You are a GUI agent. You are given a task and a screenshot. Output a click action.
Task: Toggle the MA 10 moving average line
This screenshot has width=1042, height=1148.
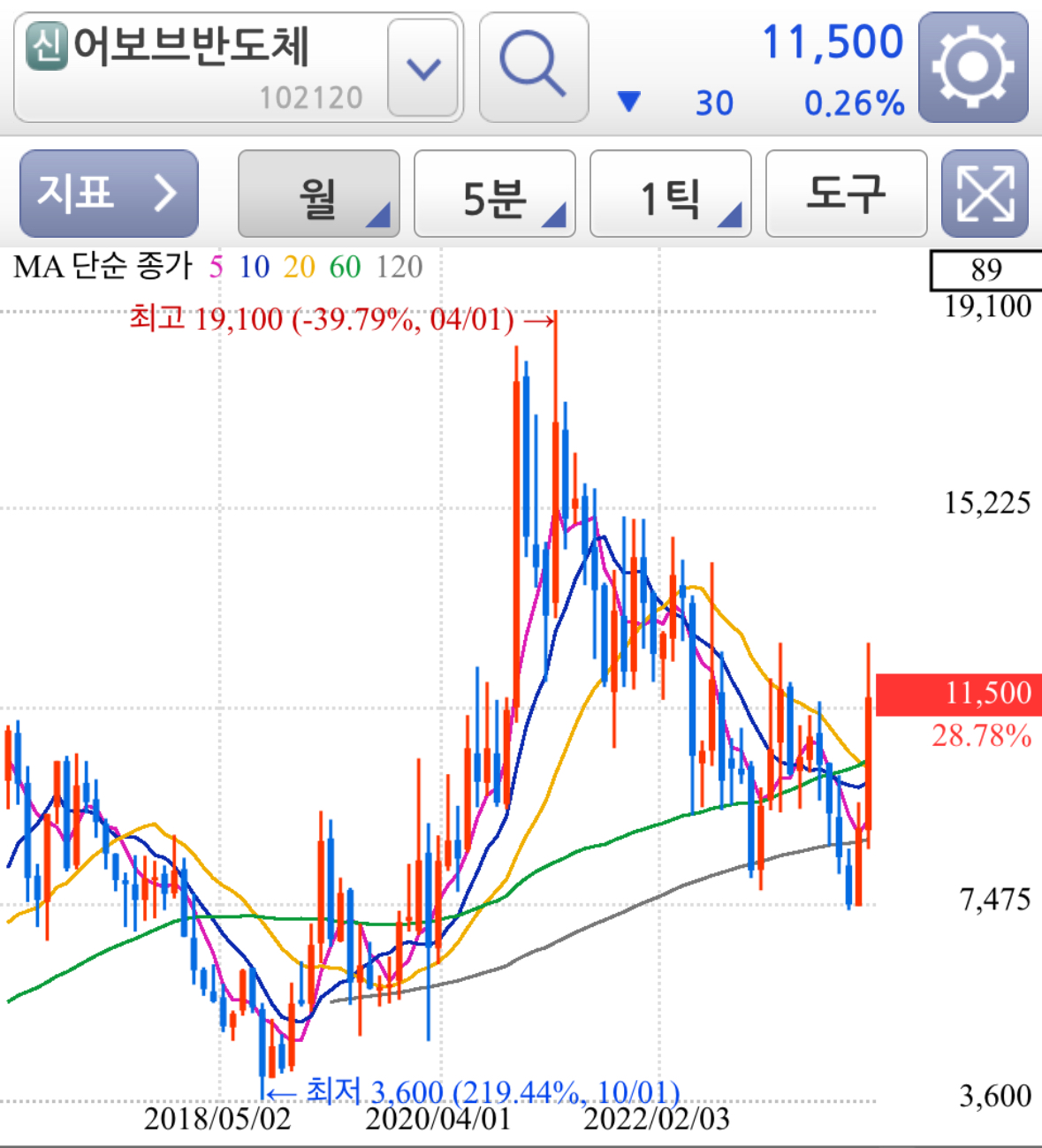[256, 264]
